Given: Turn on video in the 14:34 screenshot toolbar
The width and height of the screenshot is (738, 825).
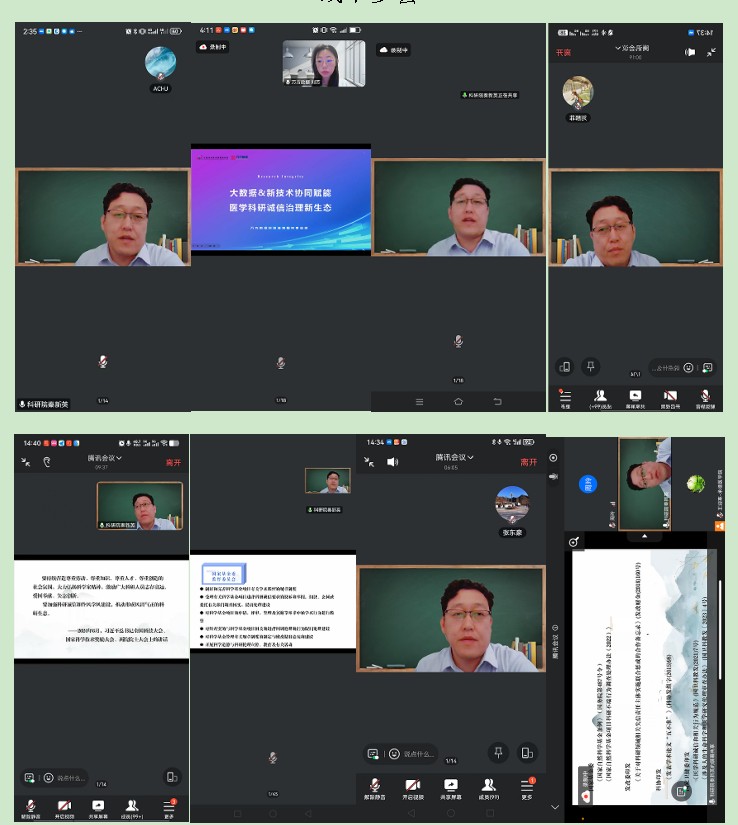Looking at the screenshot, I should point(413,789).
